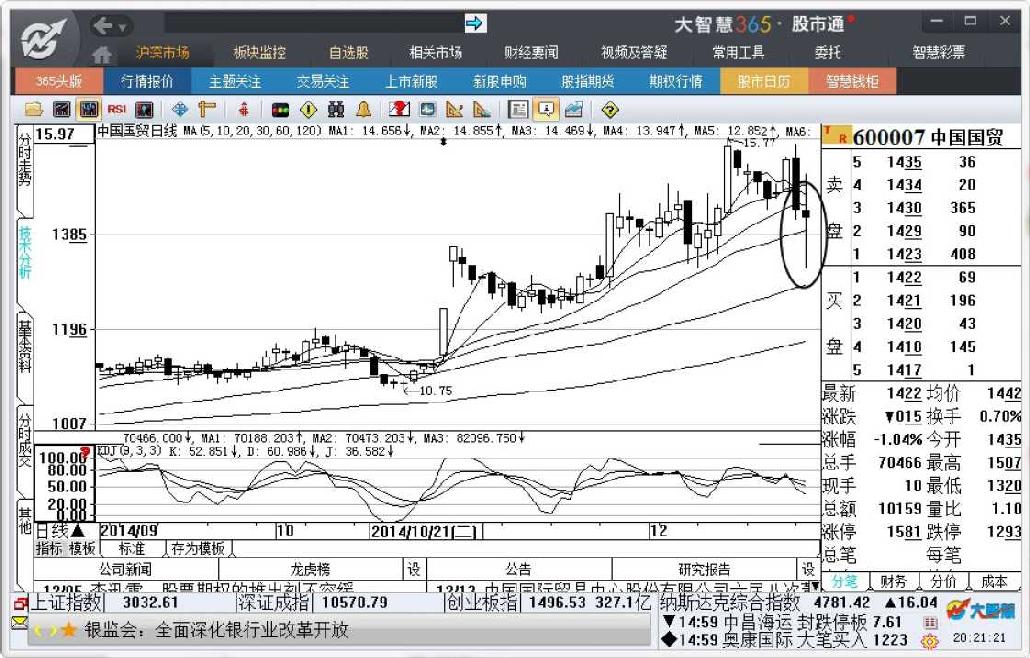The width and height of the screenshot is (1030, 658).
Task: Open the 财经要闻 menu
Action: 531,52
